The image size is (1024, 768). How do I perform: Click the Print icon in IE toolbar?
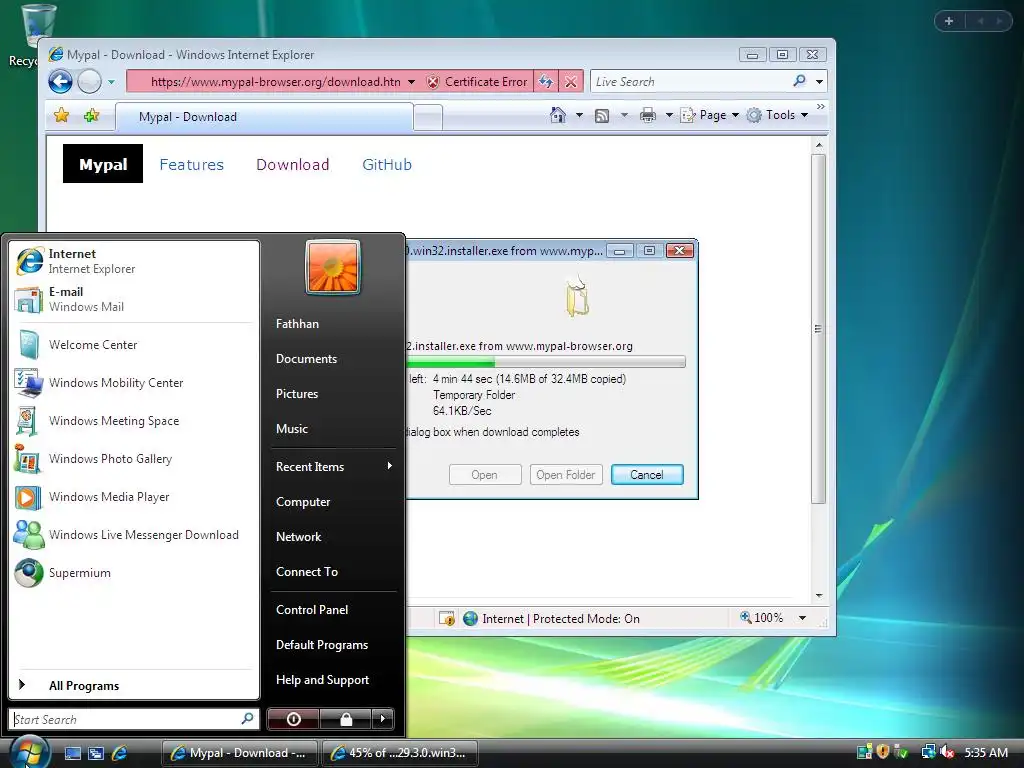tap(648, 116)
